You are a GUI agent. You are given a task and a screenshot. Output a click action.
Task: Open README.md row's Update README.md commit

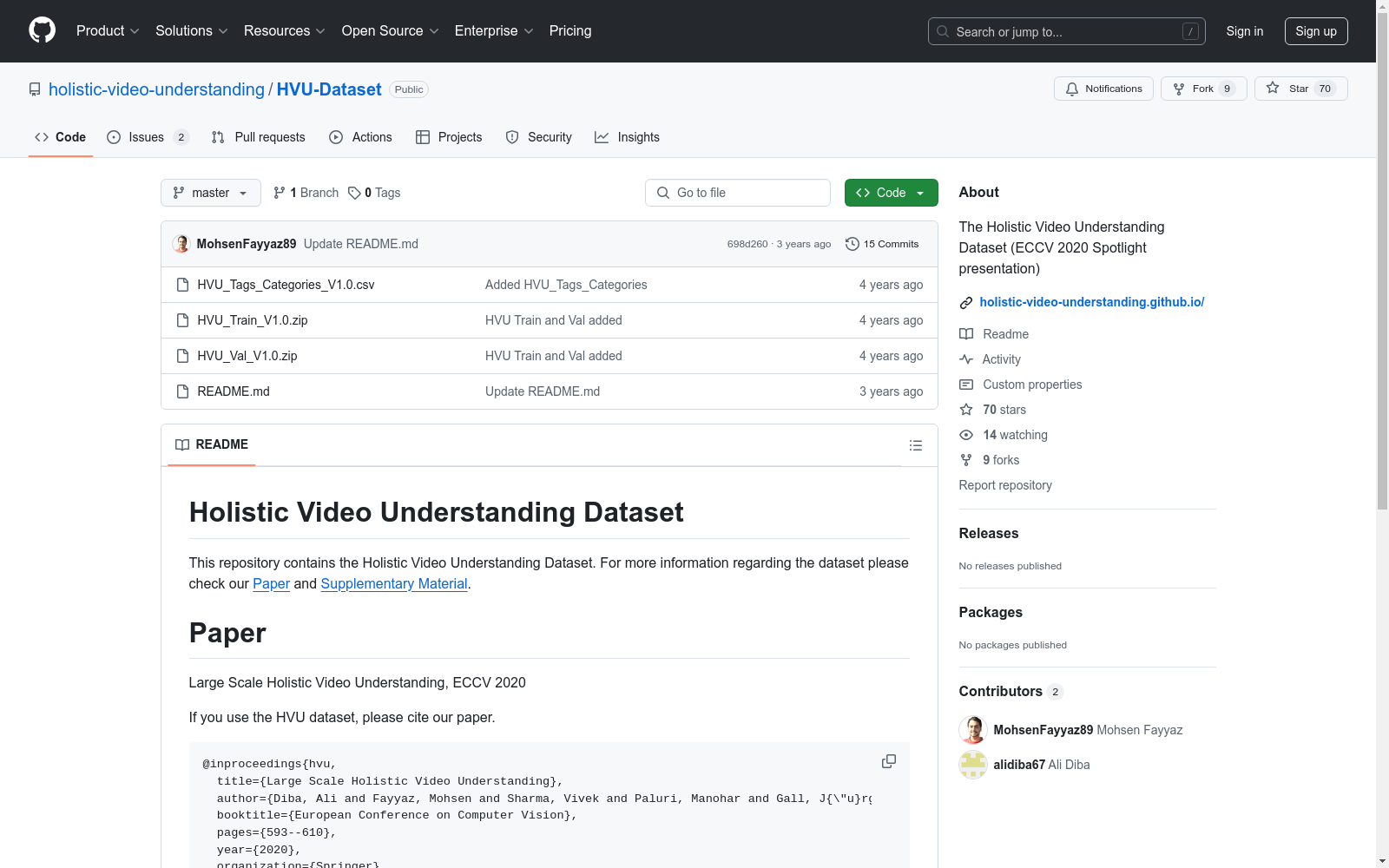click(x=543, y=391)
